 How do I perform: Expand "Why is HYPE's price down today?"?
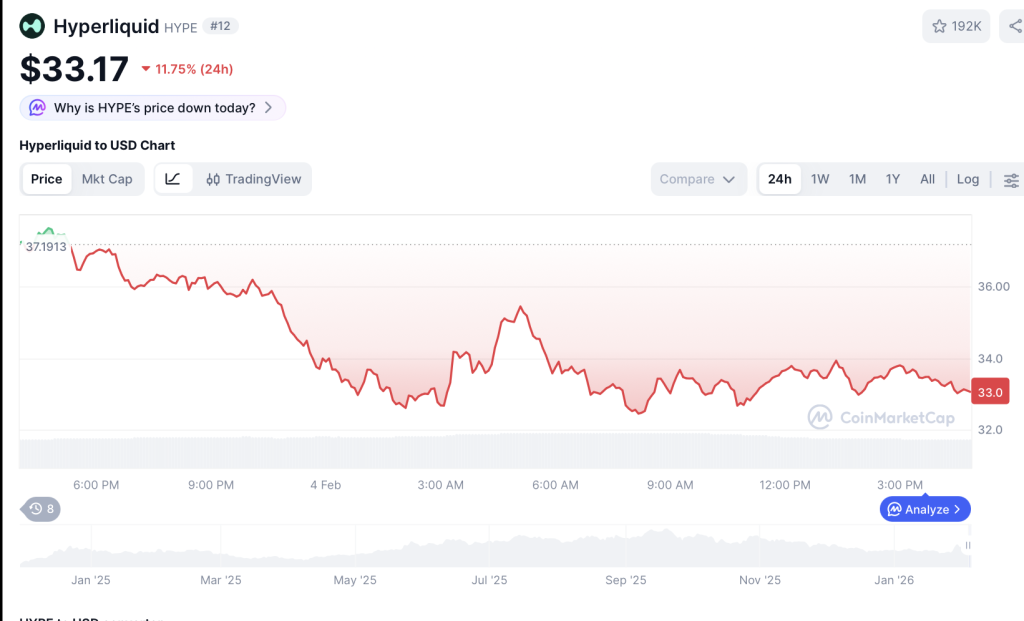[x=153, y=107]
